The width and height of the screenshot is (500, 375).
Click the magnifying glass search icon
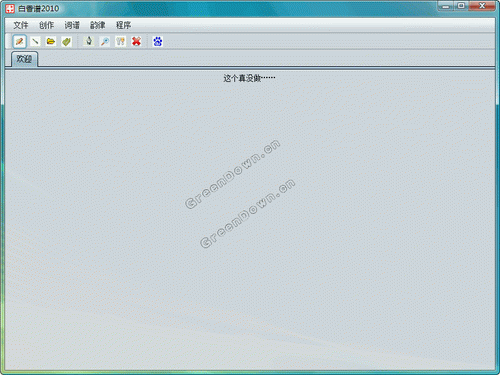click(x=105, y=42)
